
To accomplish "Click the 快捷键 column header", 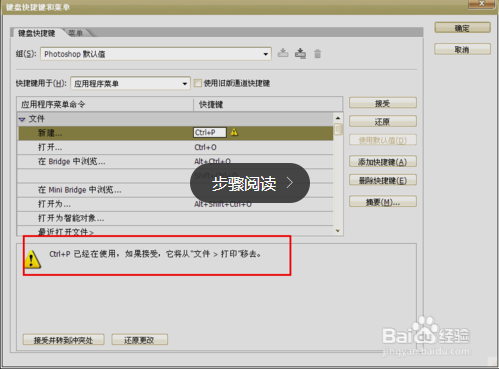I will [x=268, y=104].
